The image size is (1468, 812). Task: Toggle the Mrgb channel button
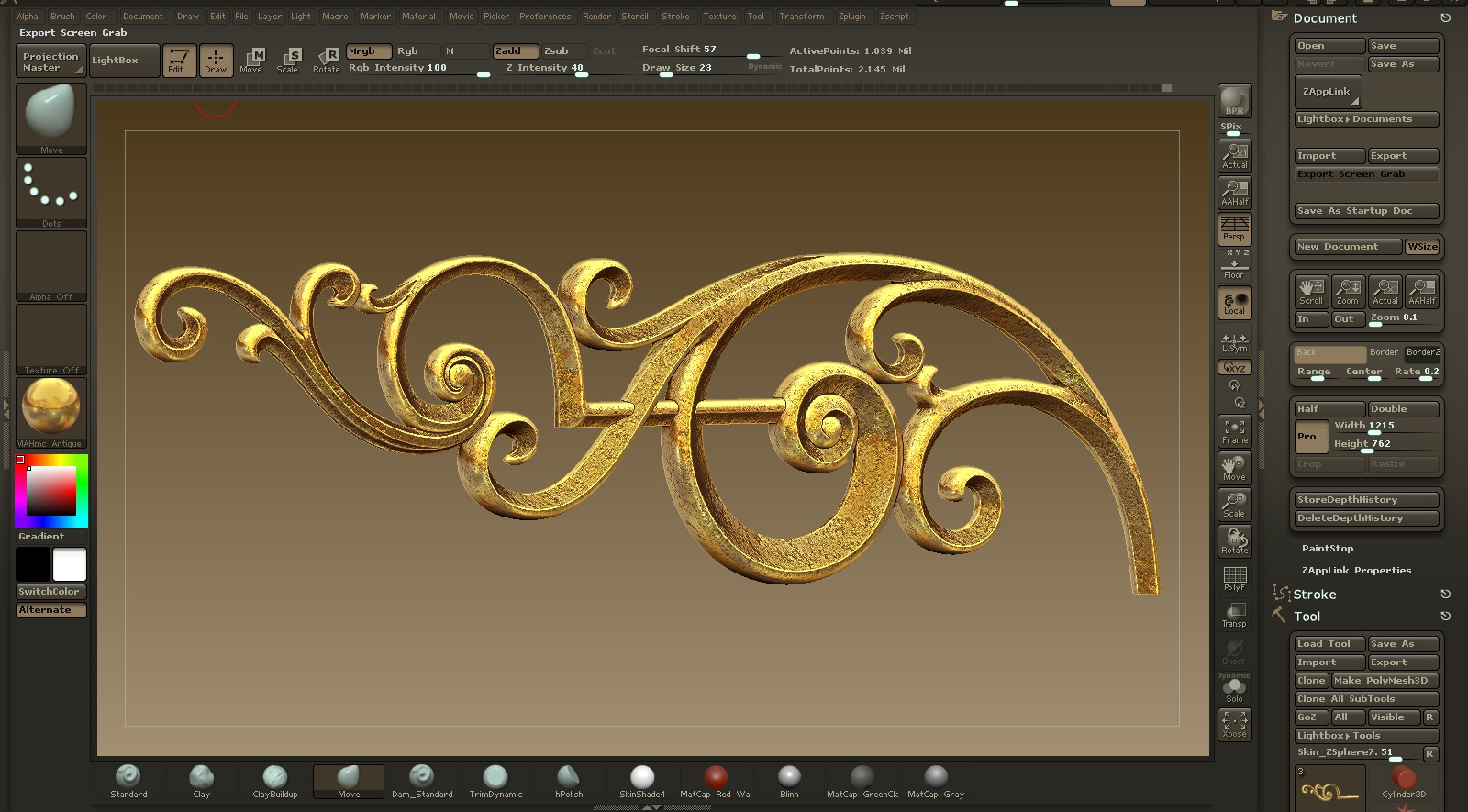(x=369, y=51)
